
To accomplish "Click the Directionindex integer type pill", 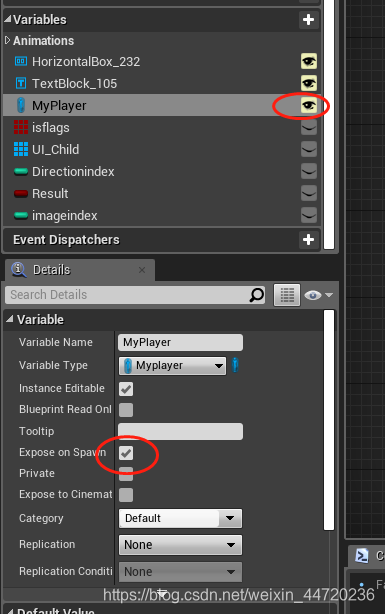I will [21, 172].
